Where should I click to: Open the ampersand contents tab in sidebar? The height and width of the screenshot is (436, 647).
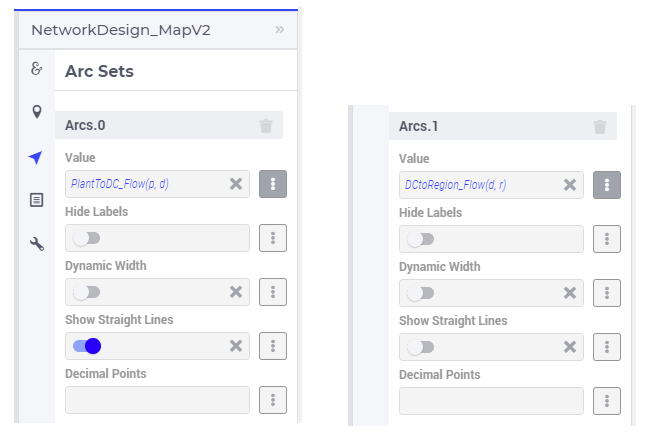(x=36, y=68)
